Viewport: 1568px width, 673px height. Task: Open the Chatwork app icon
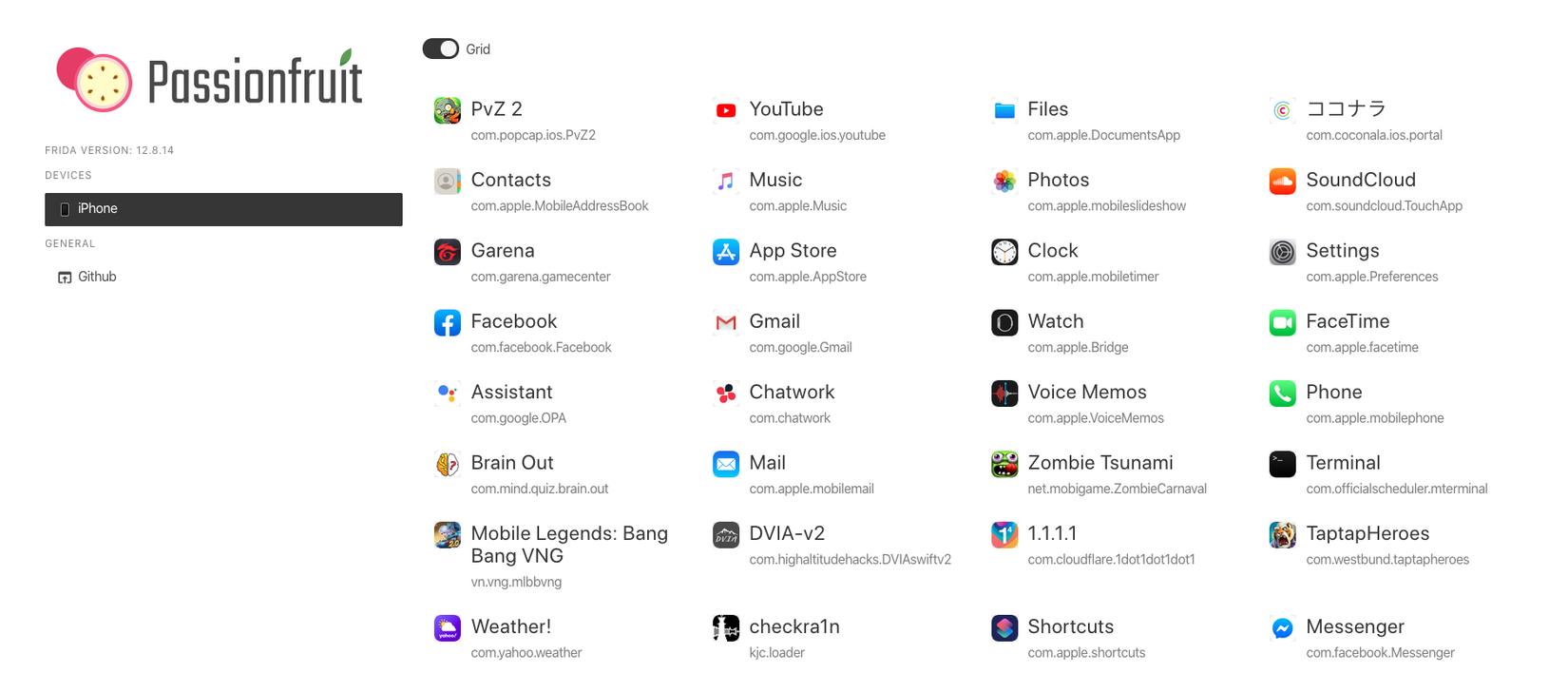pyautogui.click(x=726, y=394)
